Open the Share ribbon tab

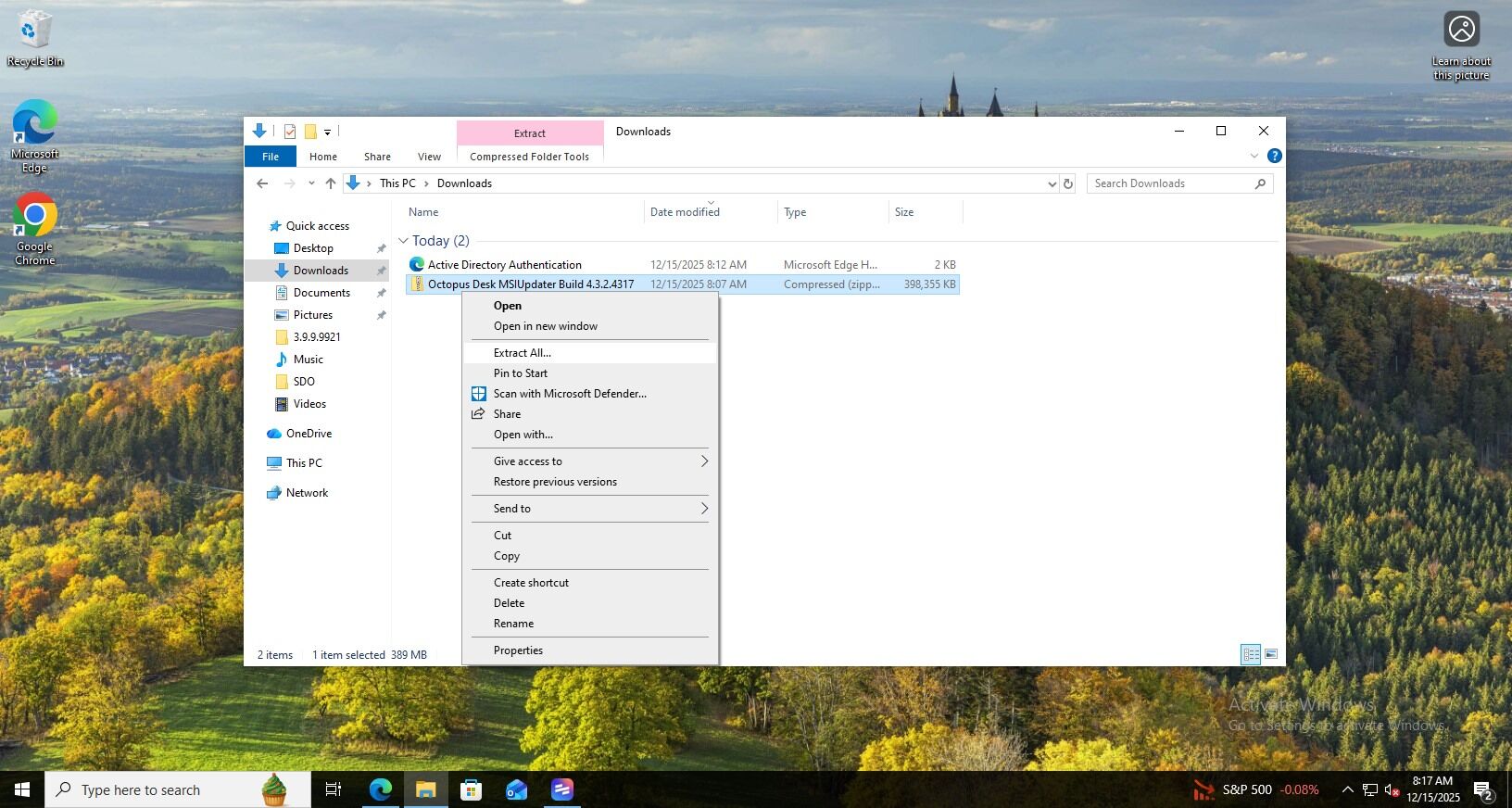[377, 157]
